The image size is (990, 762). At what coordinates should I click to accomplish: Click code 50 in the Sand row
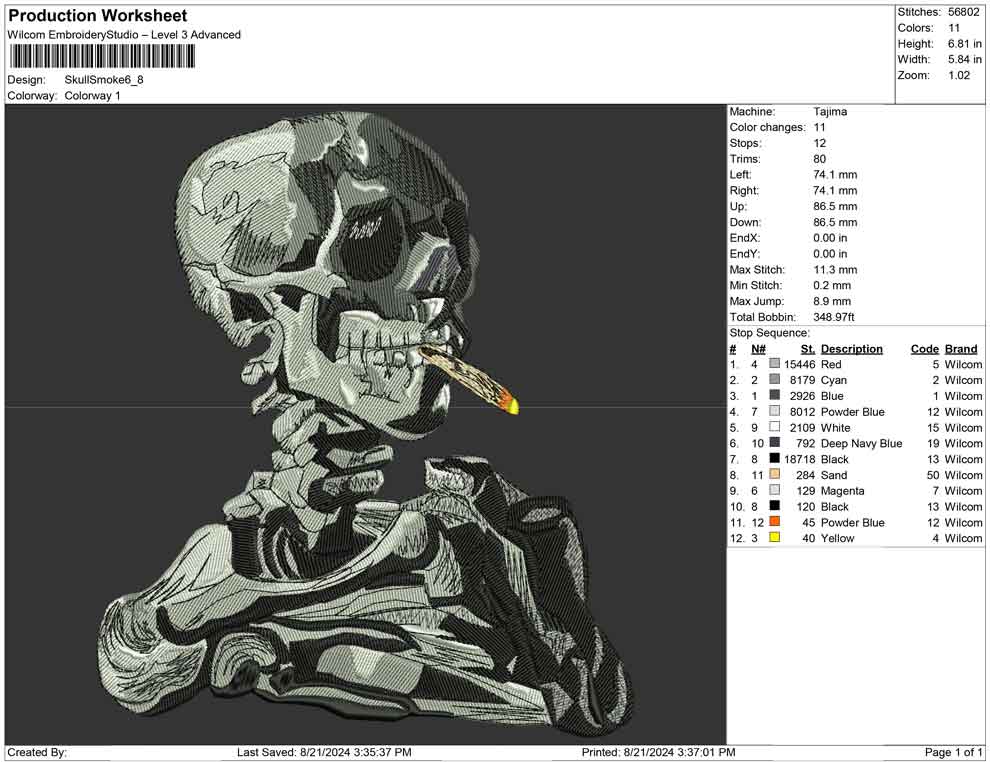pos(933,475)
